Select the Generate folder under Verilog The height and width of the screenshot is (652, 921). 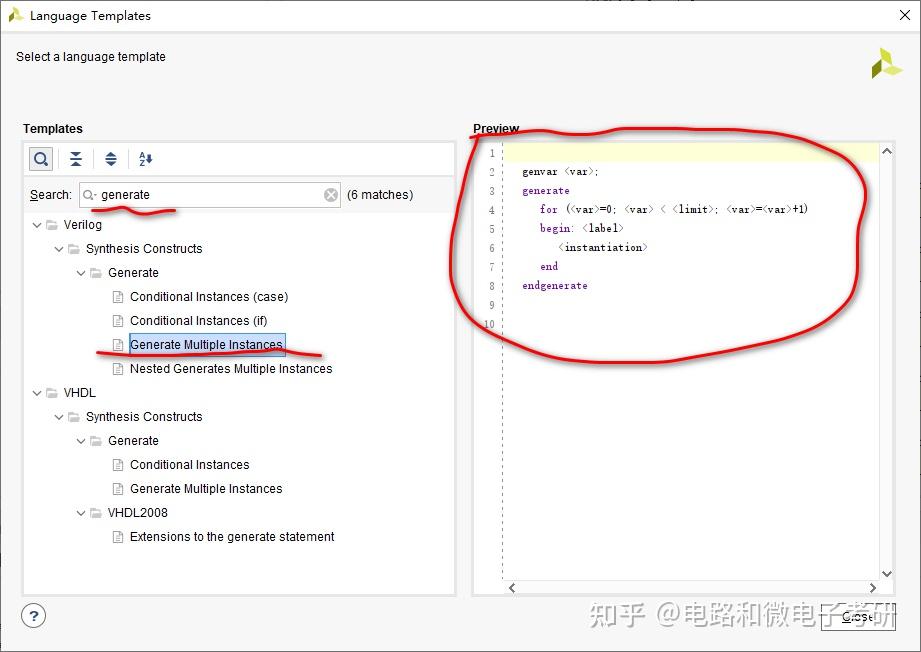point(132,272)
